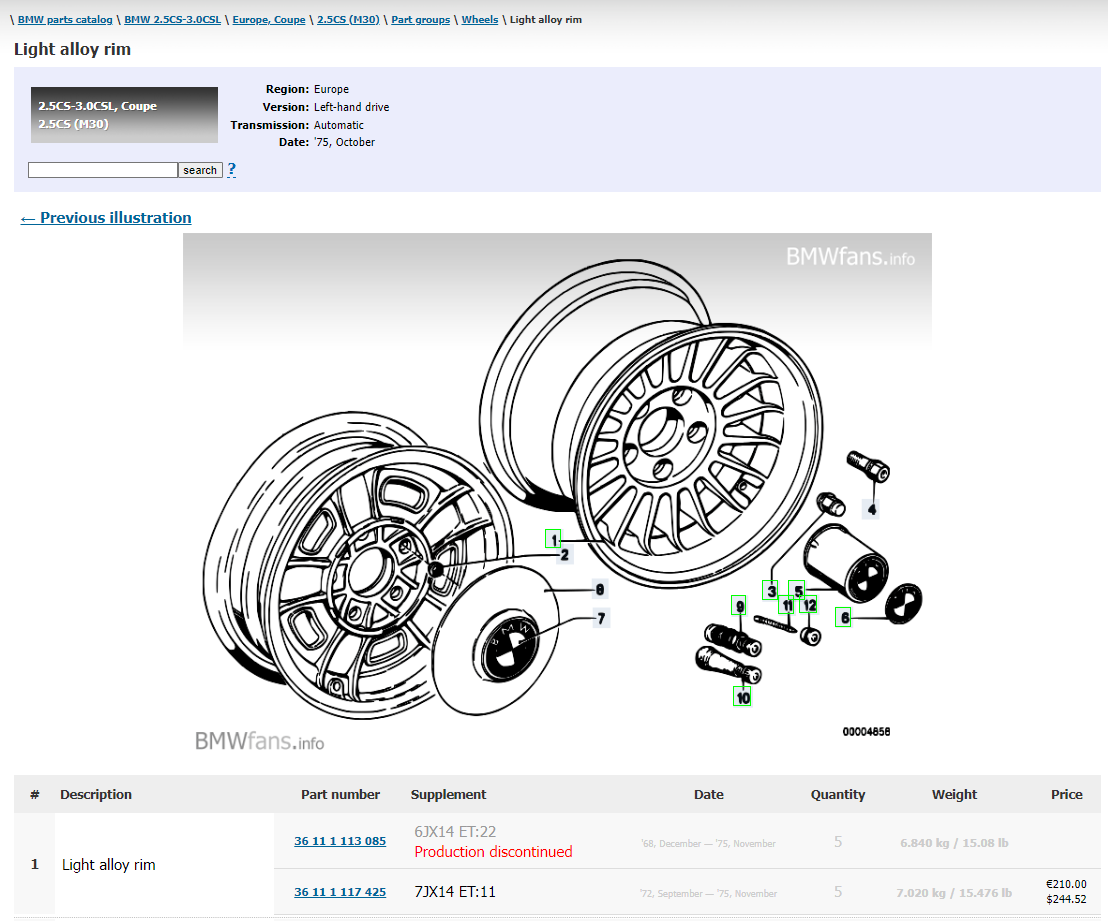The width and height of the screenshot is (1108, 921).
Task: Go to BMW 2.5CS-3.0CSL breadcrumb
Action: point(172,20)
